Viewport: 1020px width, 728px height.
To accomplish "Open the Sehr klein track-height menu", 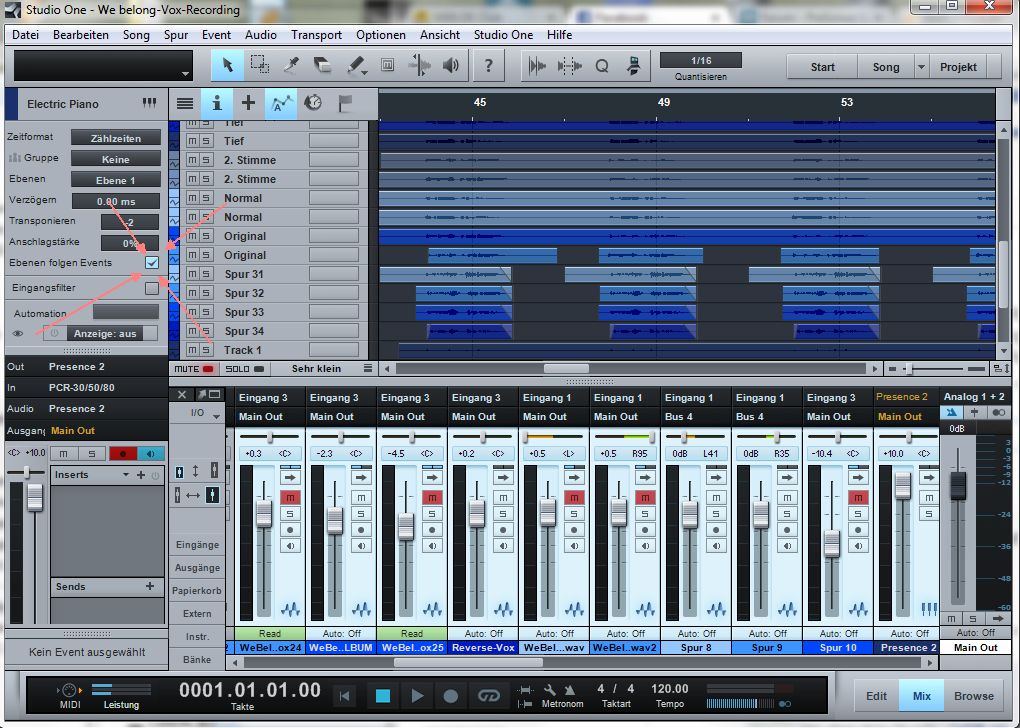I will 316,369.
